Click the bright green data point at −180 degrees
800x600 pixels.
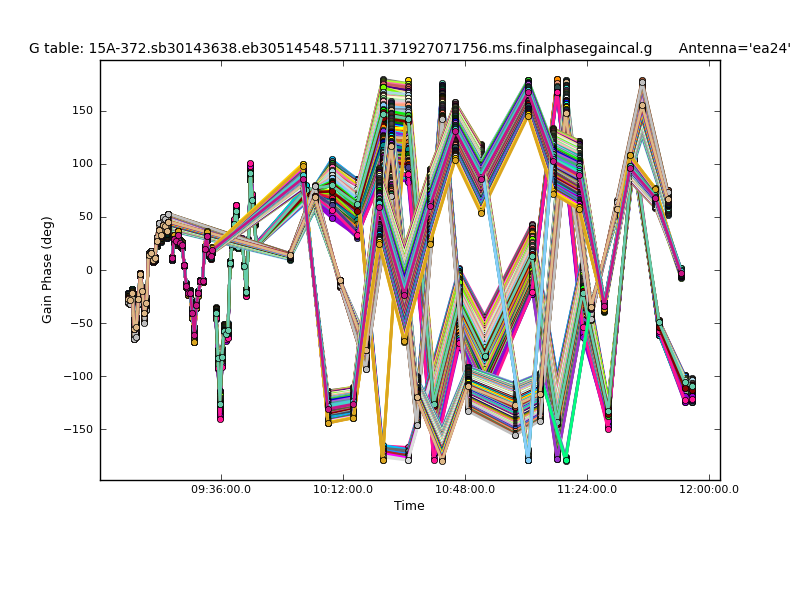[566, 459]
